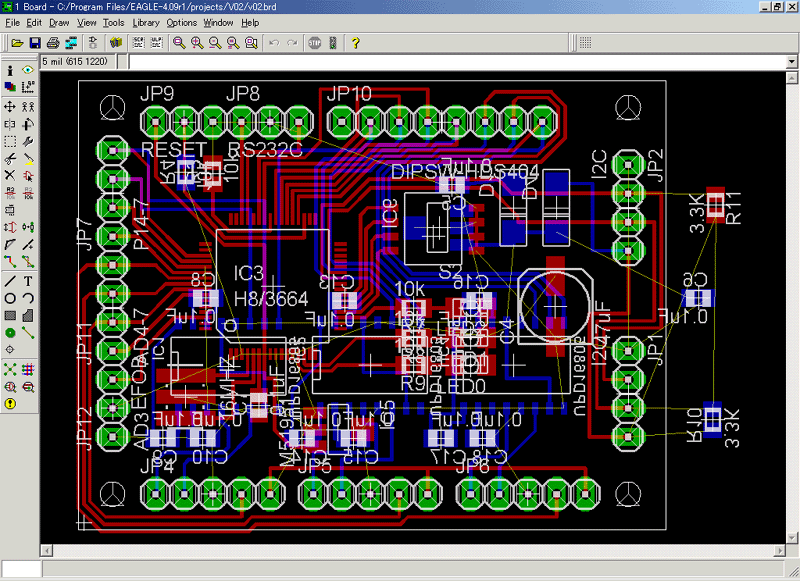Image resolution: width=800 pixels, height=581 pixels.
Task: Select the Move tool
Action: pos(10,106)
